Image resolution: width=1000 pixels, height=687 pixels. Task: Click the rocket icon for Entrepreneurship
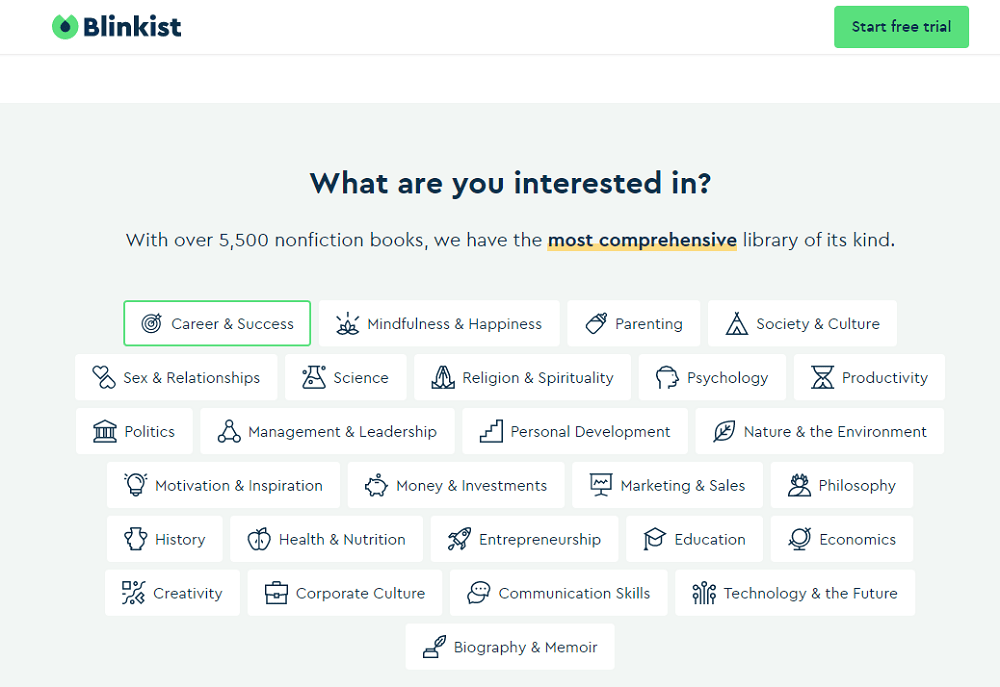(459, 540)
